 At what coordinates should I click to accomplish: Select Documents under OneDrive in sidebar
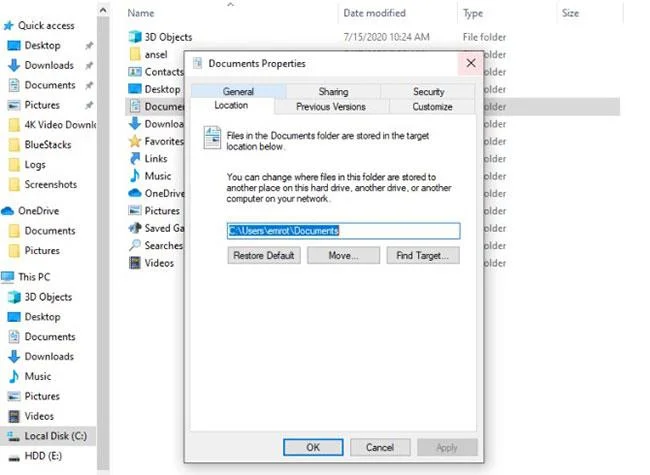click(50, 231)
